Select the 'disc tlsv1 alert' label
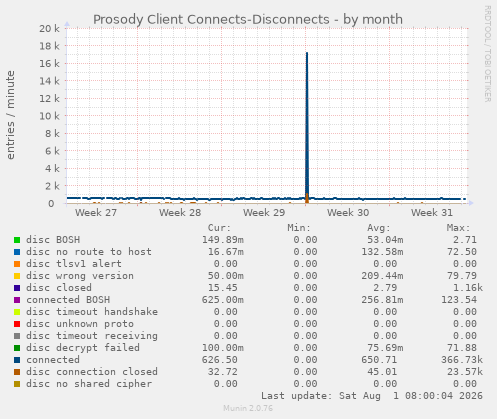This screenshot has height=419, width=497. (x=74, y=264)
